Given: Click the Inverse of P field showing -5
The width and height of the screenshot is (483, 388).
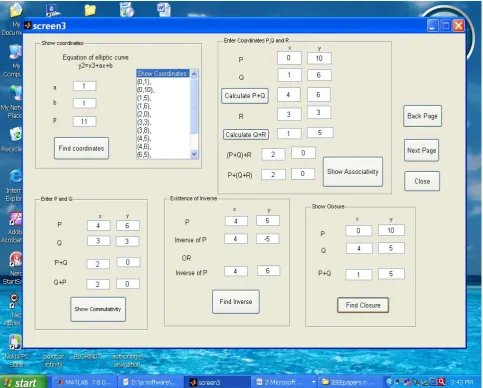Looking at the screenshot, I should tap(268, 239).
